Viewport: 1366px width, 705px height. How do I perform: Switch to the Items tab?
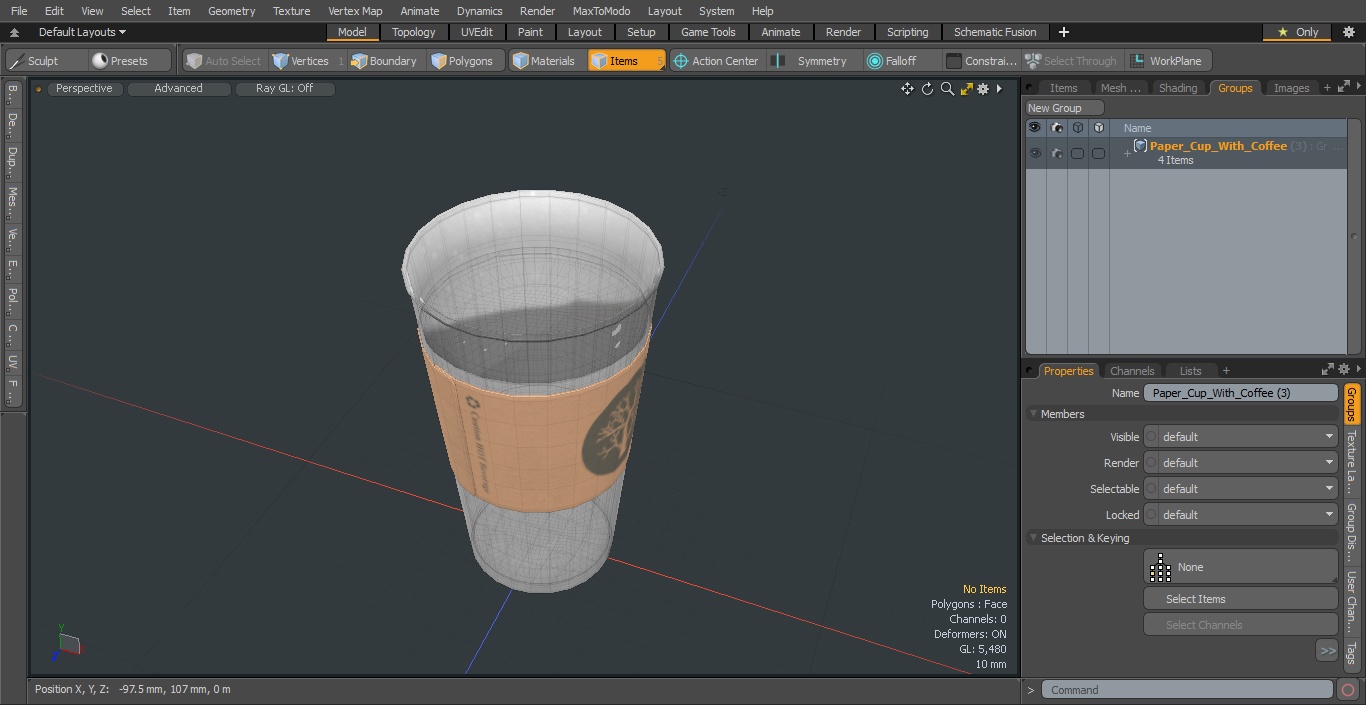click(1063, 88)
